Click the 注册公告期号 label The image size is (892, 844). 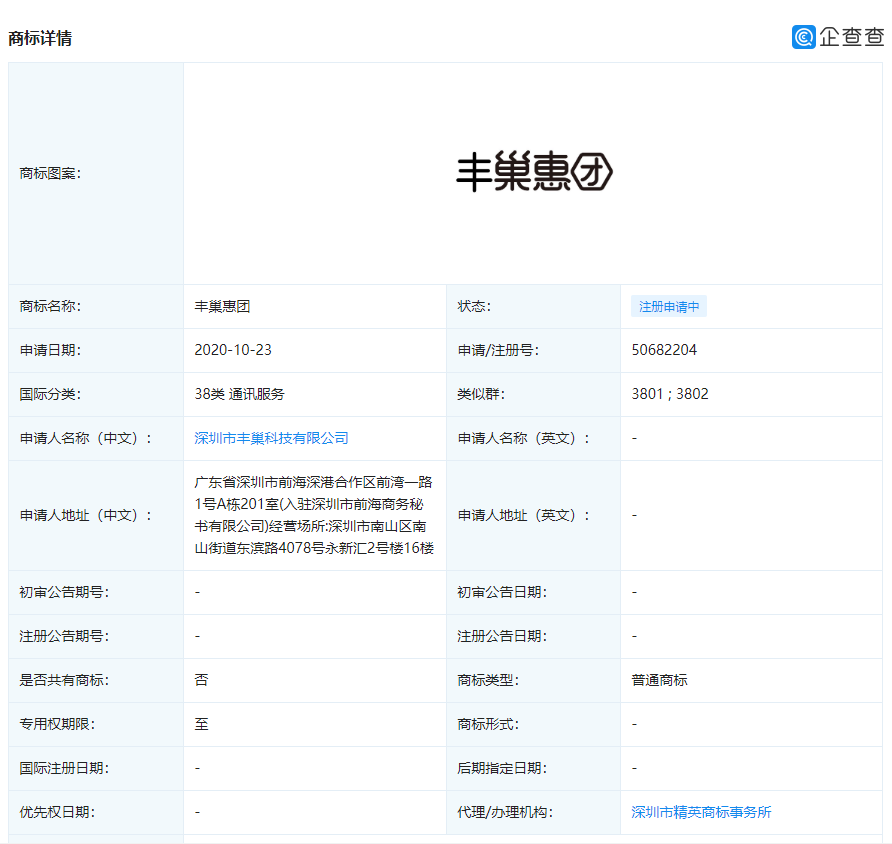tap(64, 636)
